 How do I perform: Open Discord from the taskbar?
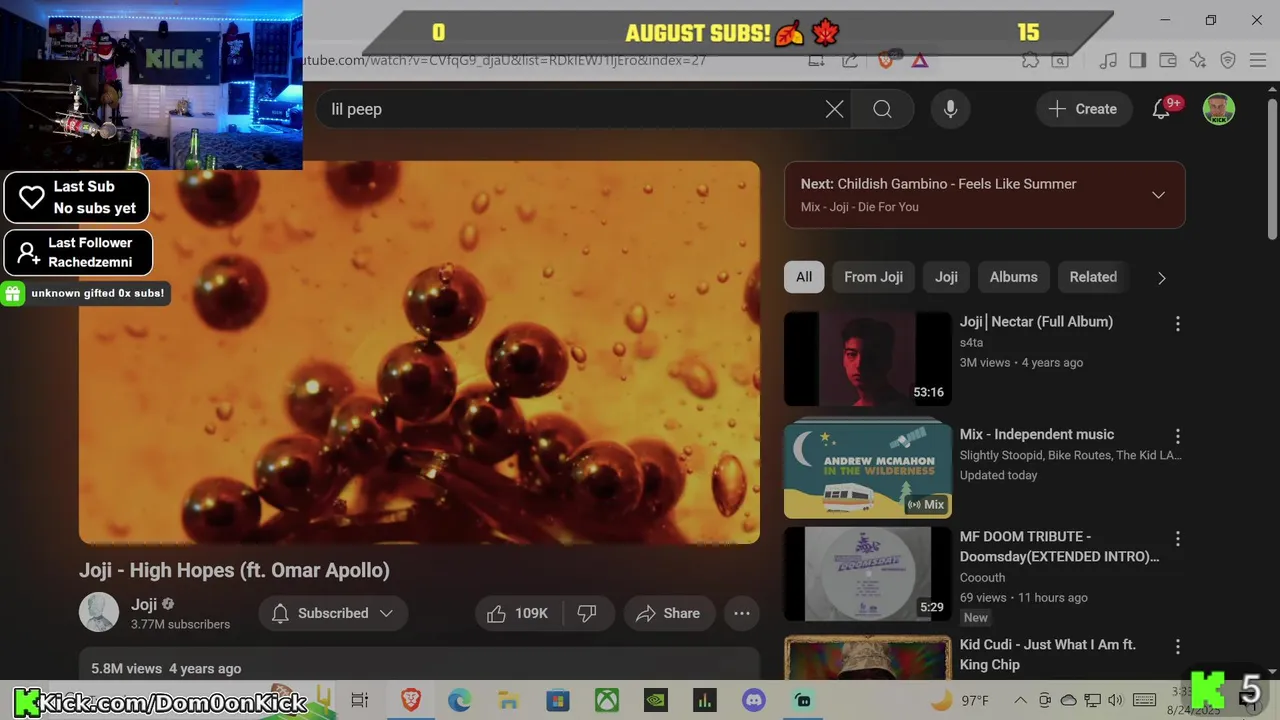coord(754,701)
